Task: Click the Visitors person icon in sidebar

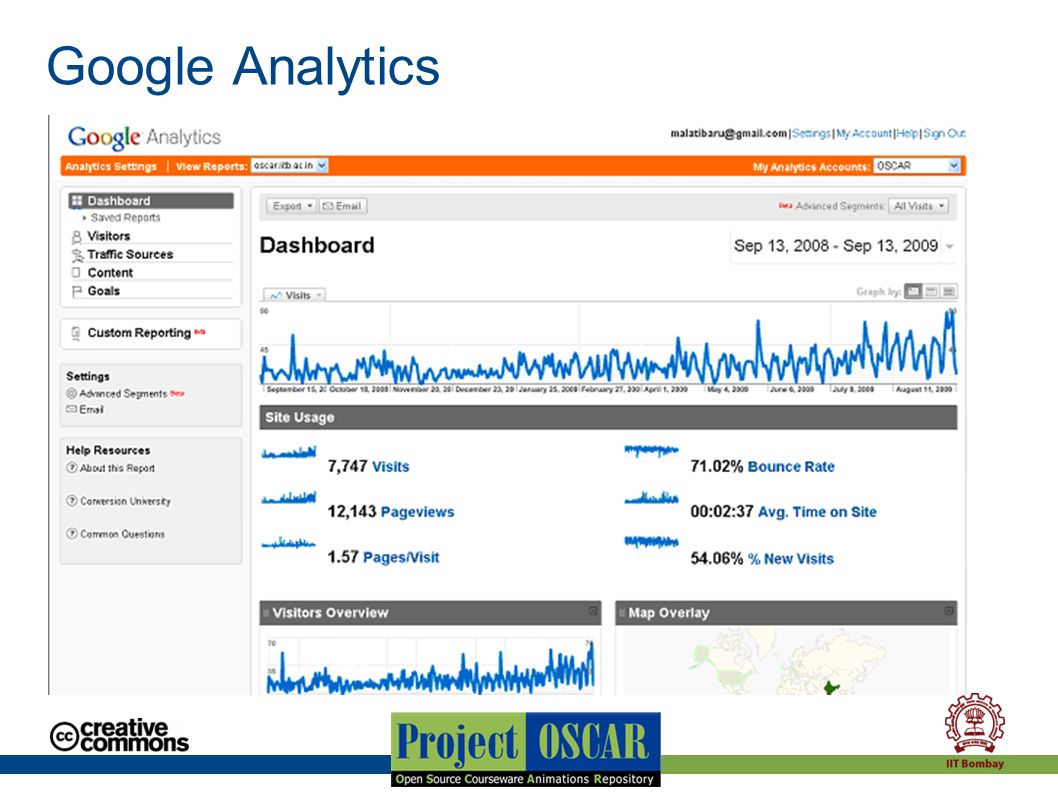Action: (x=76, y=237)
